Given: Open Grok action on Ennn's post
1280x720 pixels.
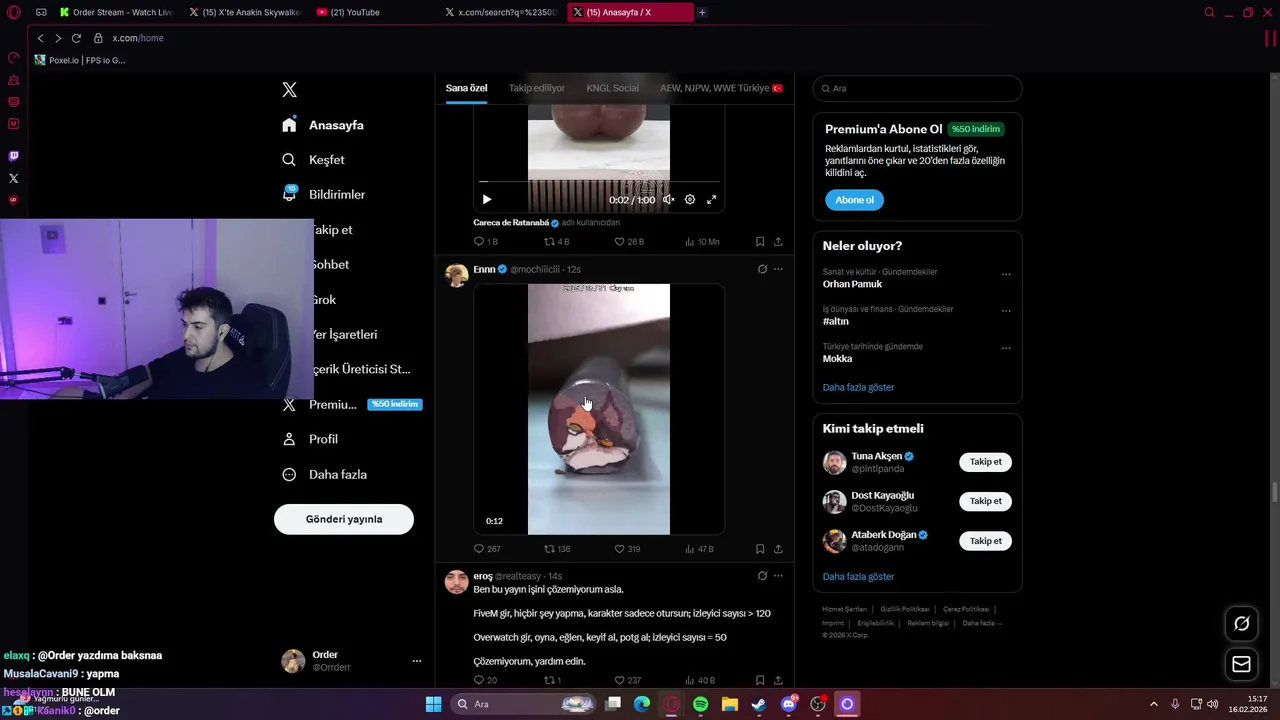Looking at the screenshot, I should [x=762, y=269].
